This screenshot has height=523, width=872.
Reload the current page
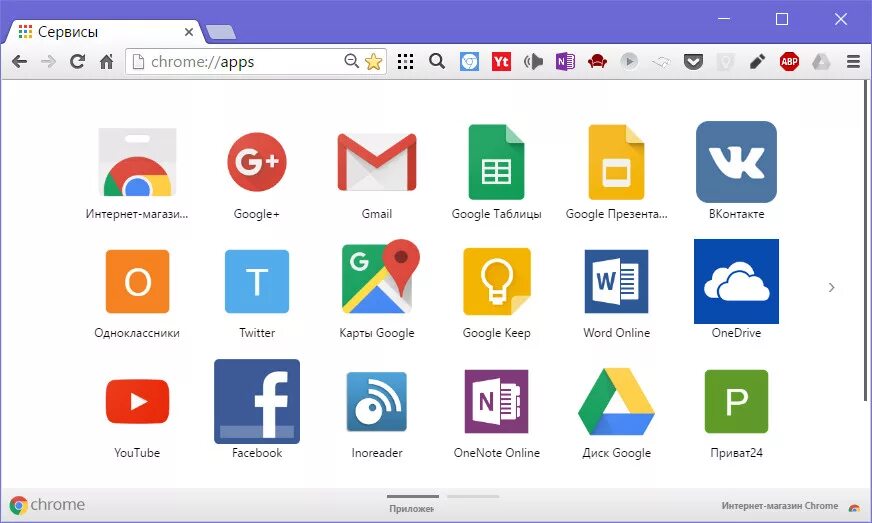click(77, 61)
